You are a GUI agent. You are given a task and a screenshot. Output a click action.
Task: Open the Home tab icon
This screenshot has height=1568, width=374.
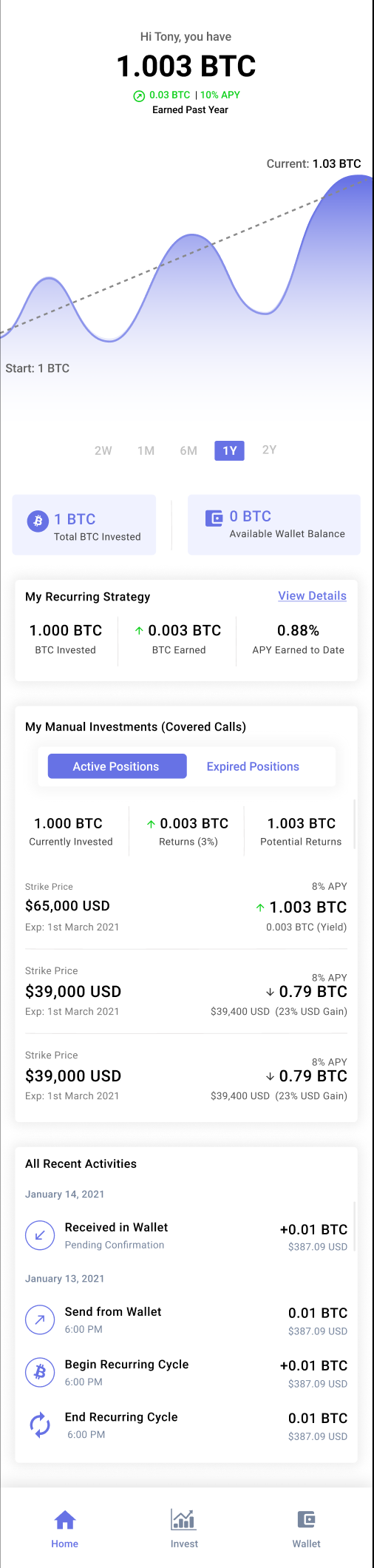(x=65, y=1519)
